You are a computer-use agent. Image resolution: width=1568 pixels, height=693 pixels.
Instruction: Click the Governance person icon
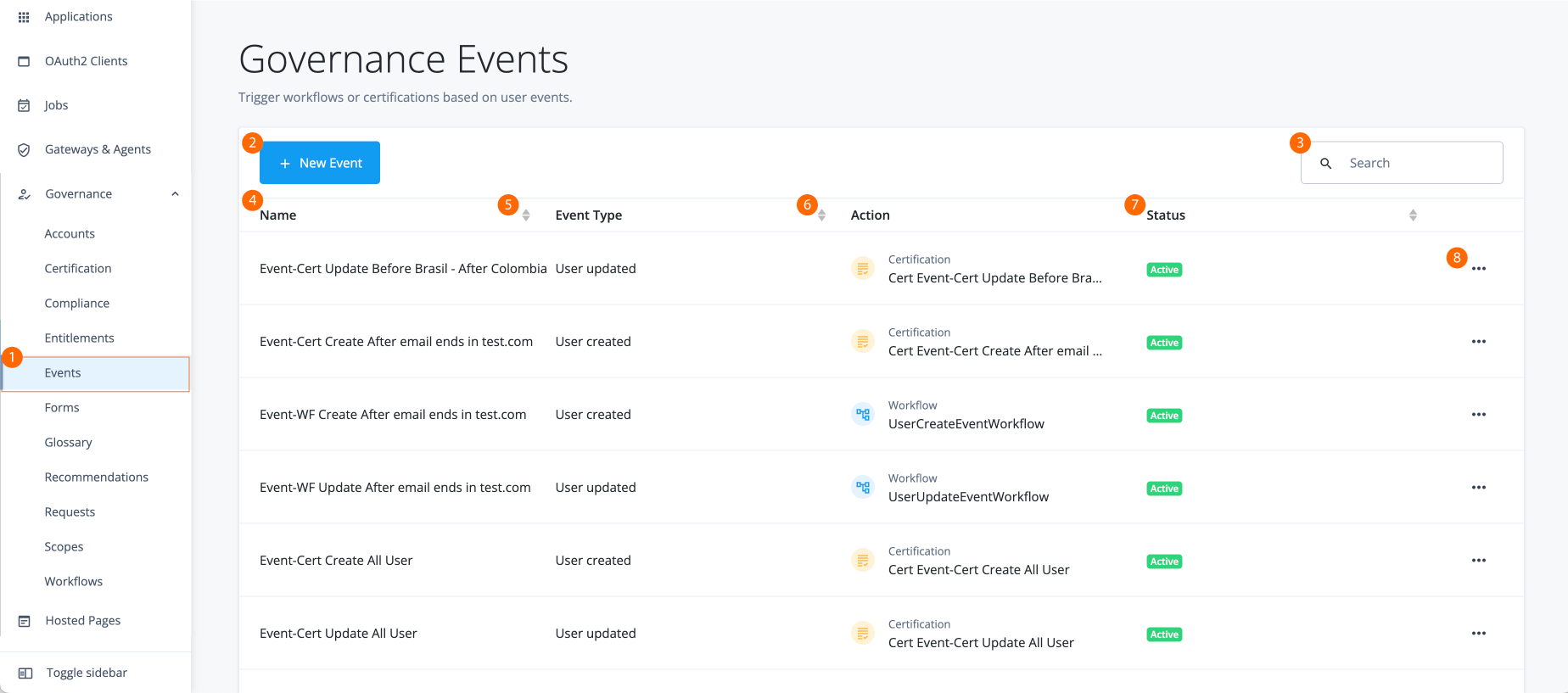pyautogui.click(x=25, y=194)
